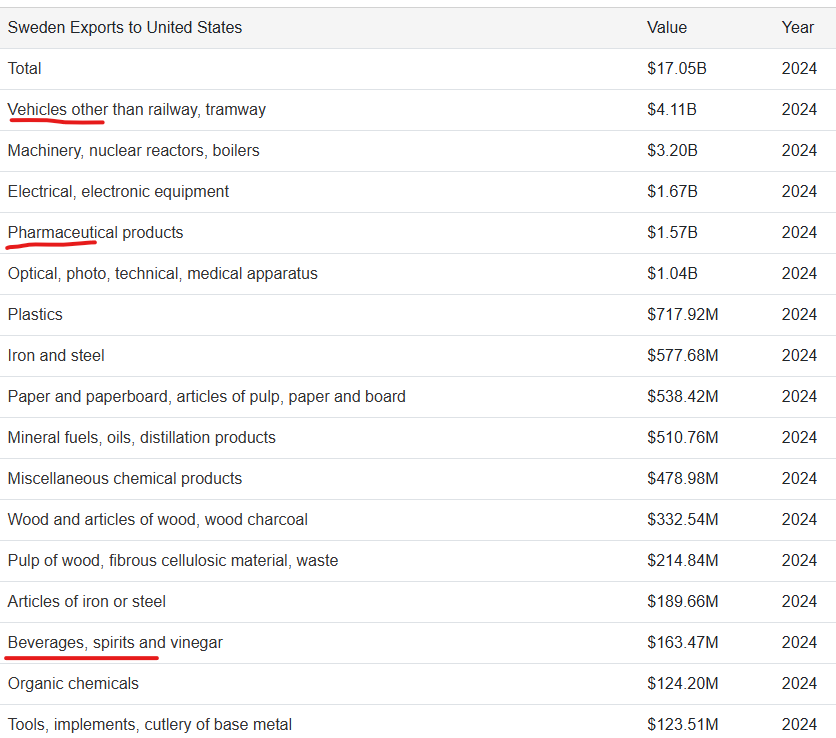The width and height of the screenshot is (836, 738).
Task: Click 'Organic chemicals' label
Action: (x=73, y=684)
